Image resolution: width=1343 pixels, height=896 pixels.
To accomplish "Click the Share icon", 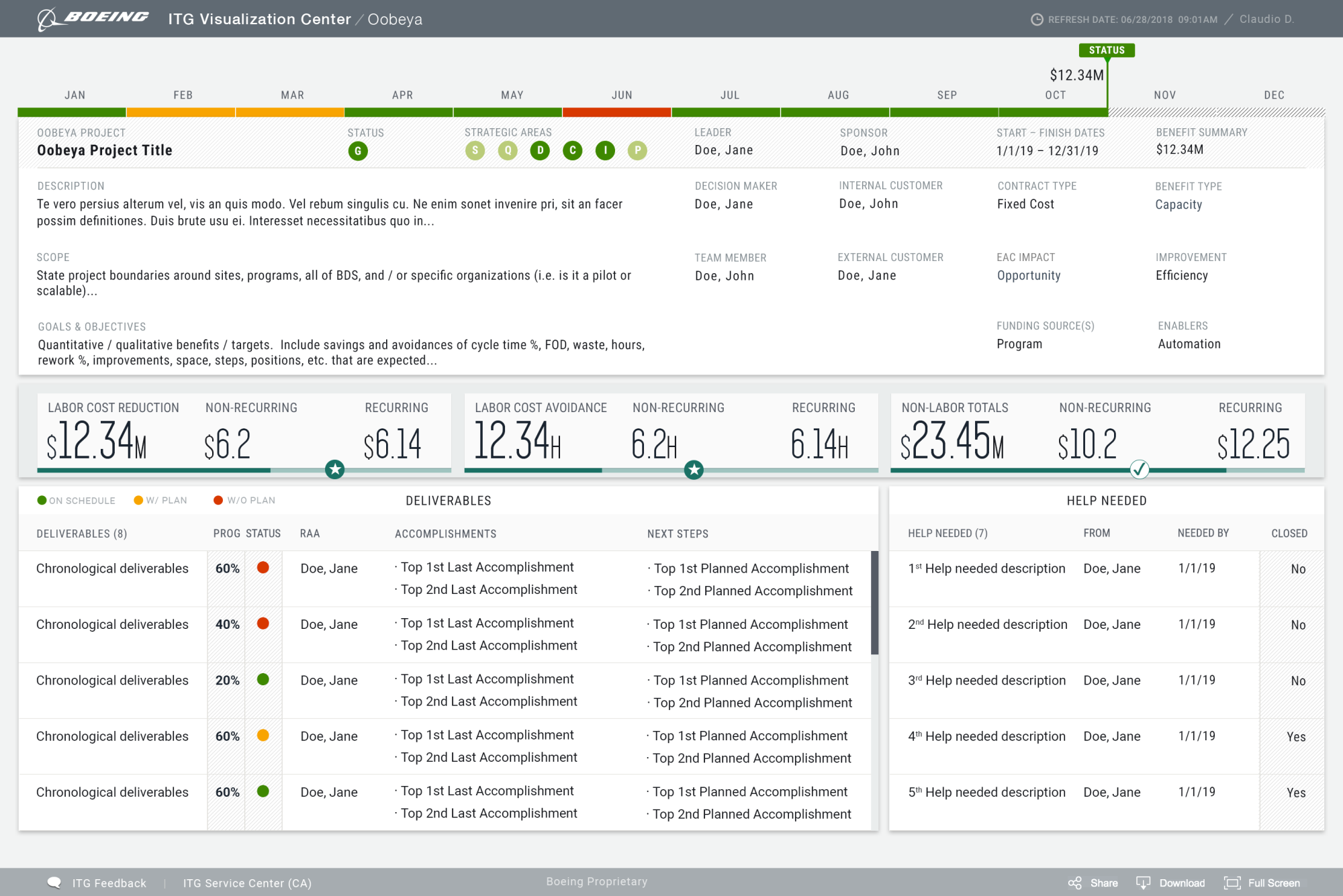I will coord(1075,883).
